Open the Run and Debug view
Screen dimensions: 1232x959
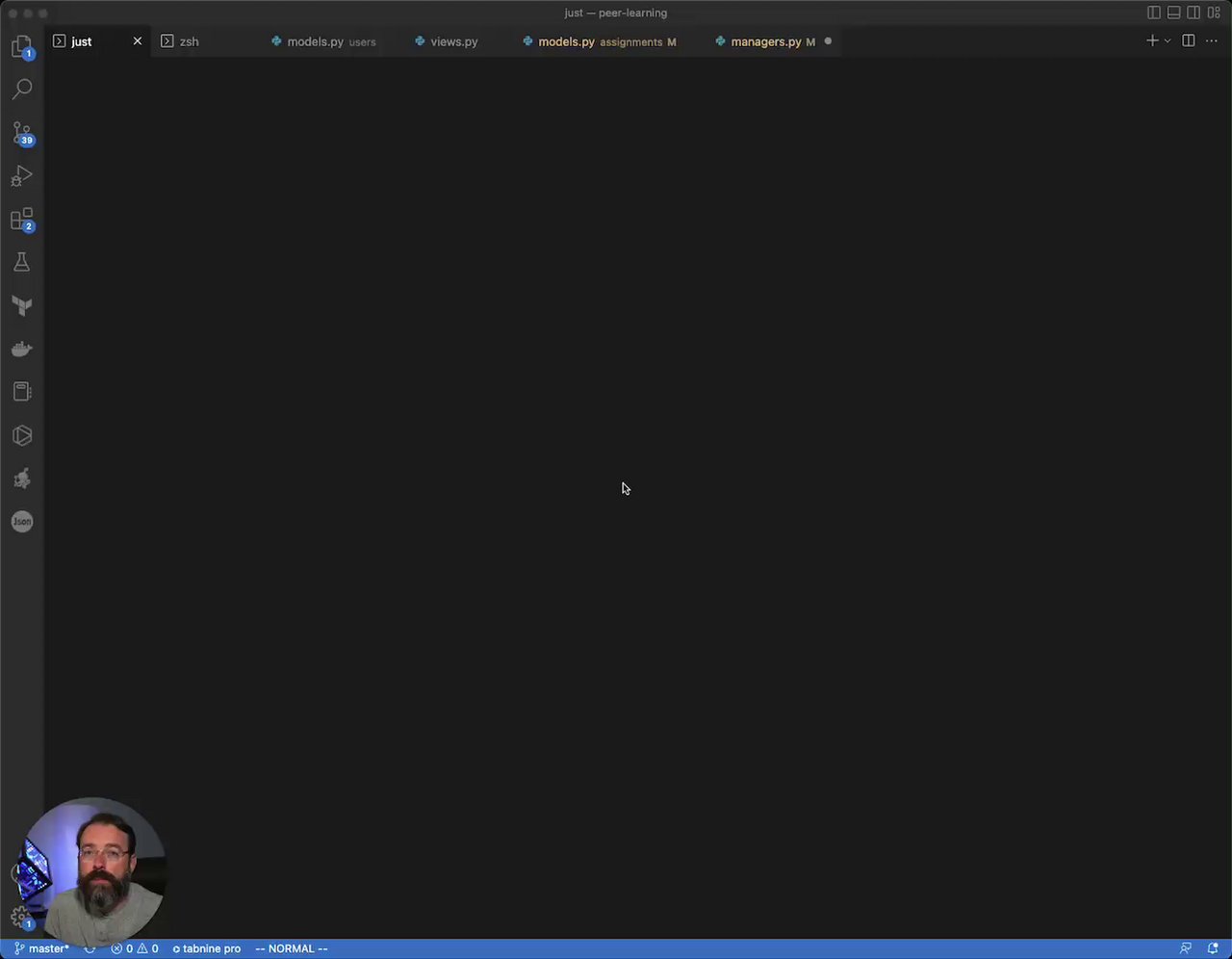(x=22, y=176)
